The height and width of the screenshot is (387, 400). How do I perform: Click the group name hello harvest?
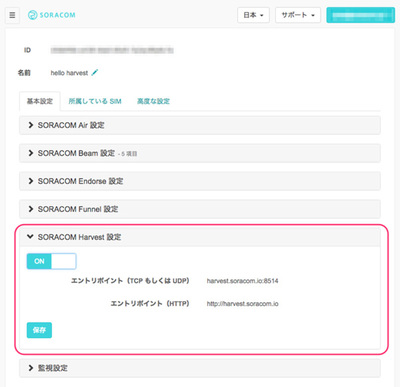pos(69,73)
